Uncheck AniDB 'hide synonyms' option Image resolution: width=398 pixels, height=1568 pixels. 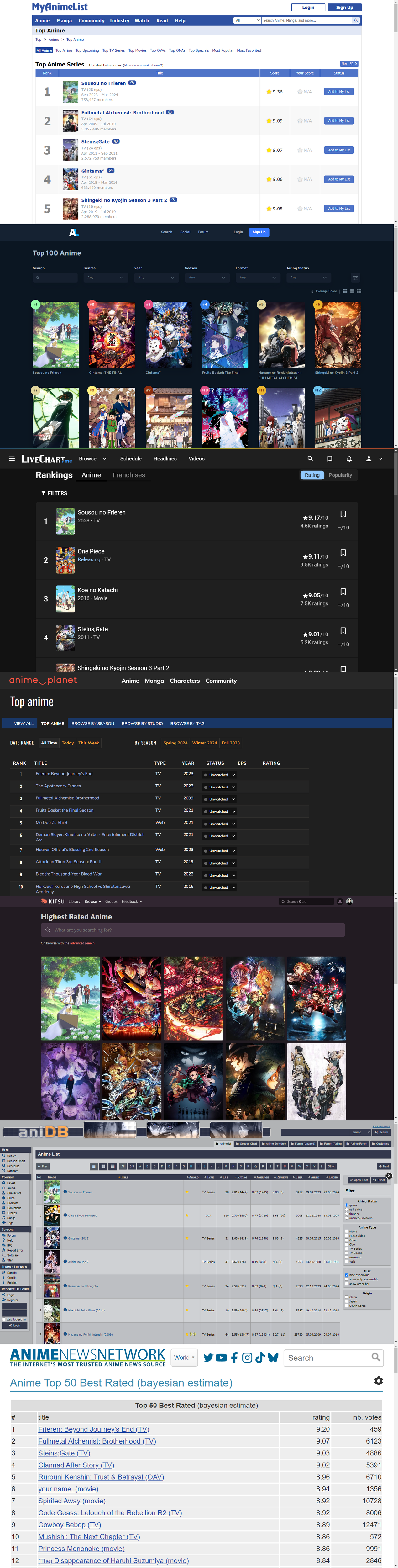click(x=347, y=1274)
